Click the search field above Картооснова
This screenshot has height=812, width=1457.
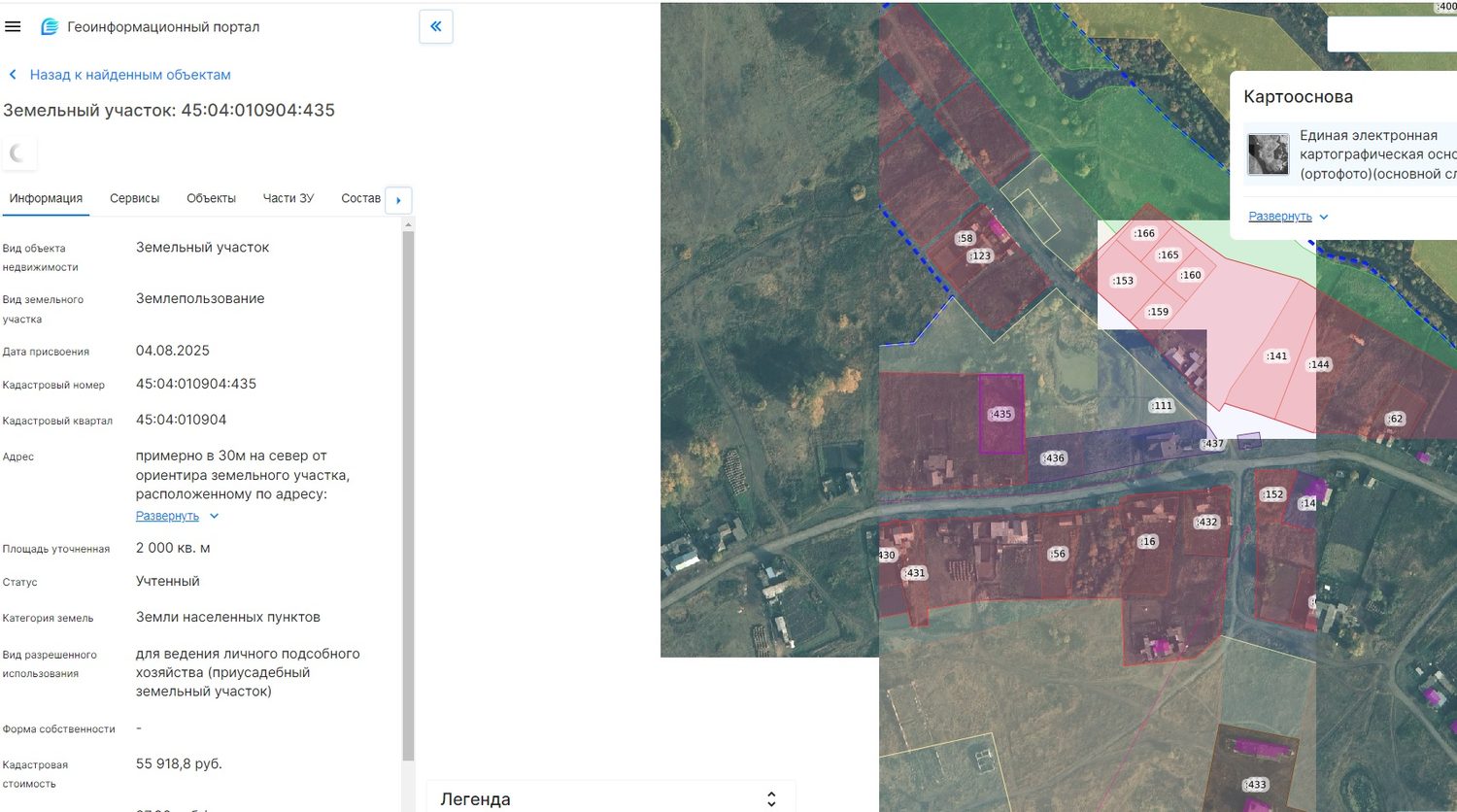1392,34
